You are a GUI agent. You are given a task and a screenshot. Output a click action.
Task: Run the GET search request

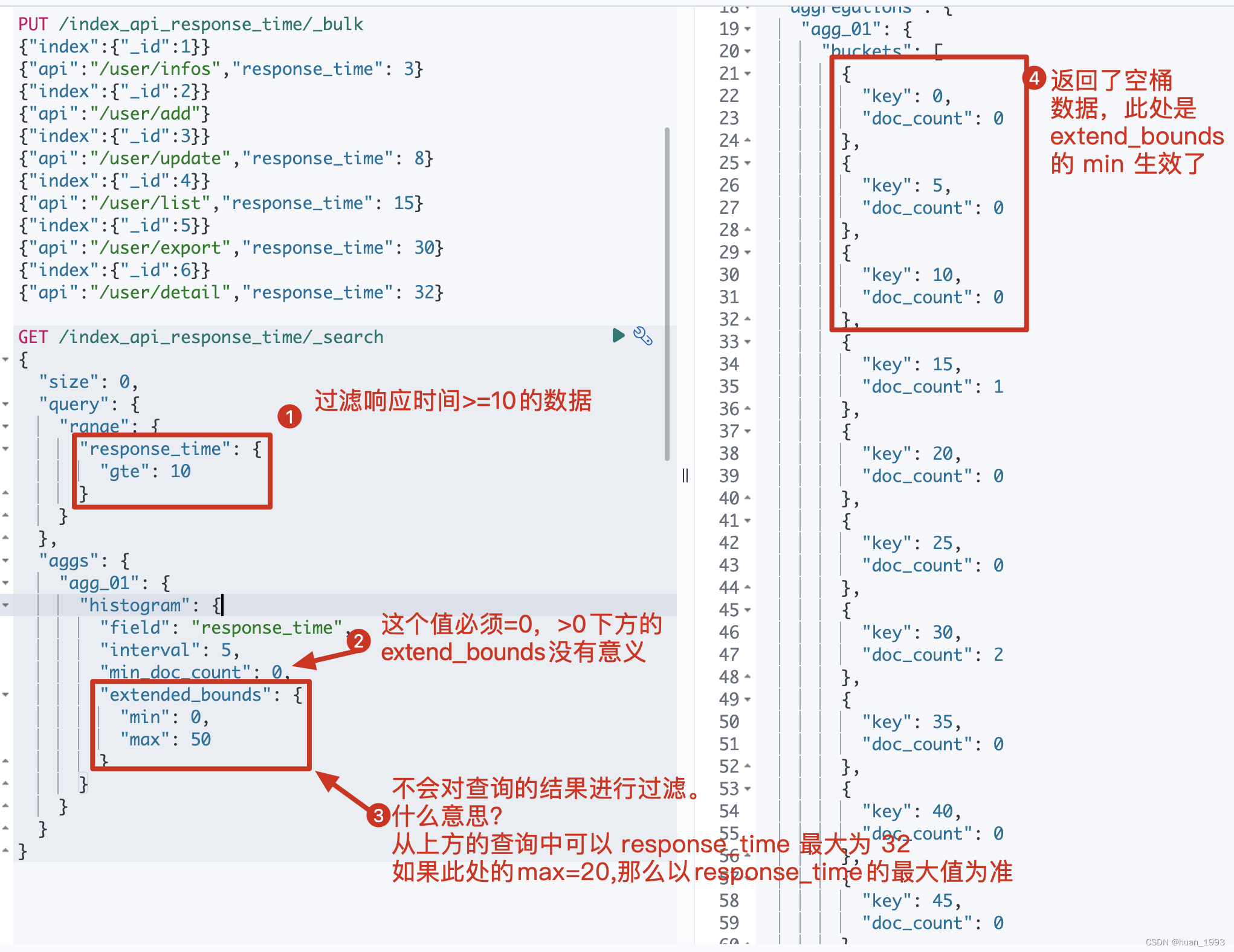tap(618, 335)
